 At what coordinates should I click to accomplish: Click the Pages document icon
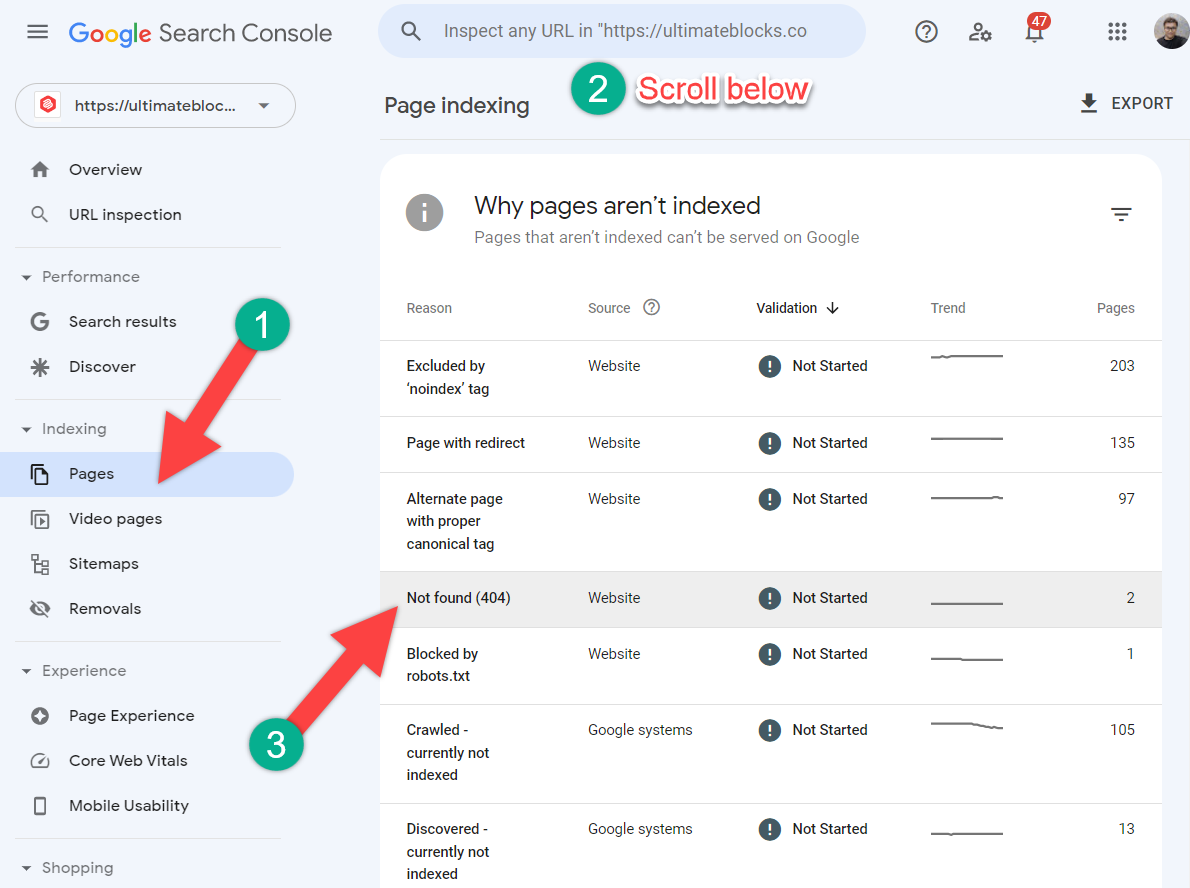click(39, 474)
